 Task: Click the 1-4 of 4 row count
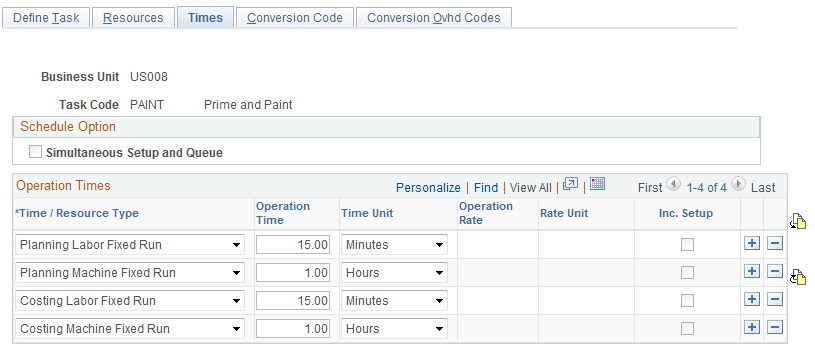(x=706, y=188)
